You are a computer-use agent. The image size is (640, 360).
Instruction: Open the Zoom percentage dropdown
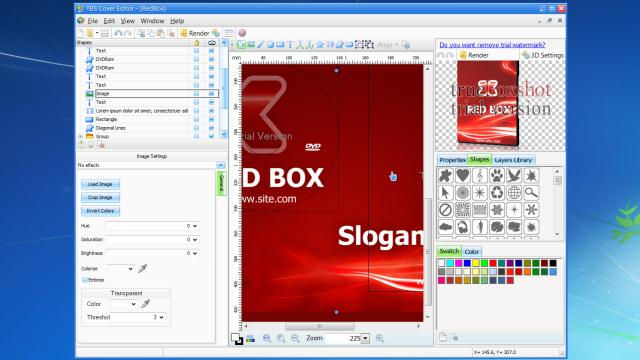coord(365,338)
